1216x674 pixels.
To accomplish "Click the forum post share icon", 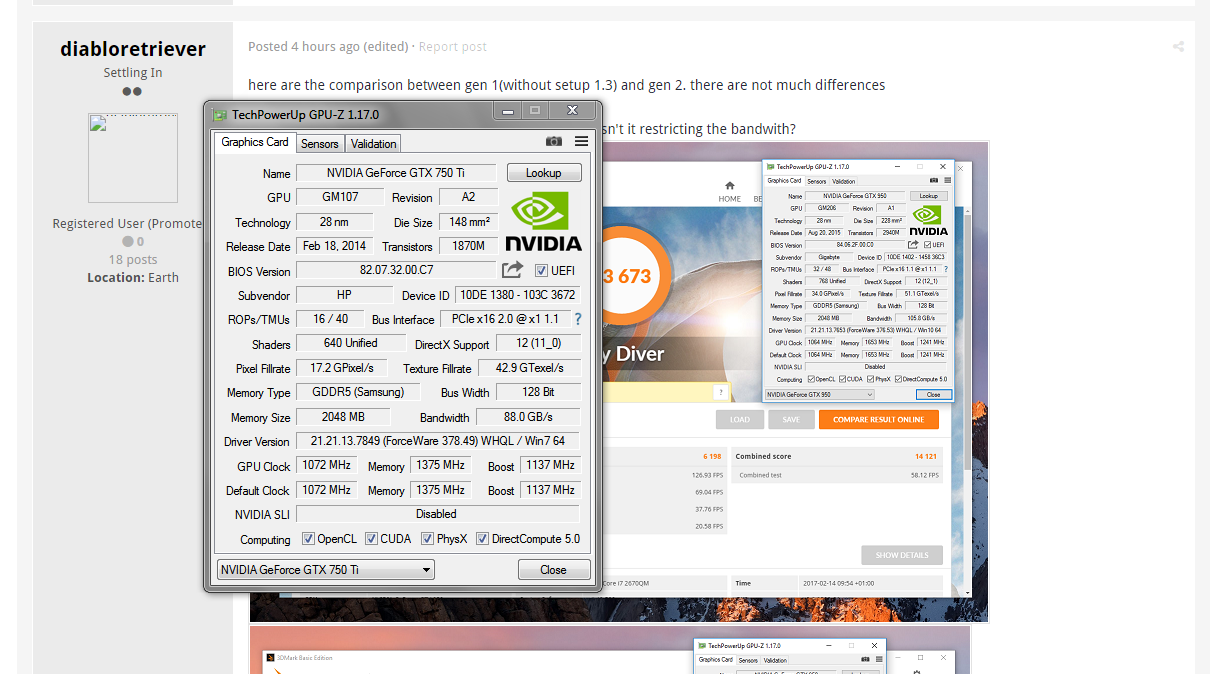I will pos(1178,46).
